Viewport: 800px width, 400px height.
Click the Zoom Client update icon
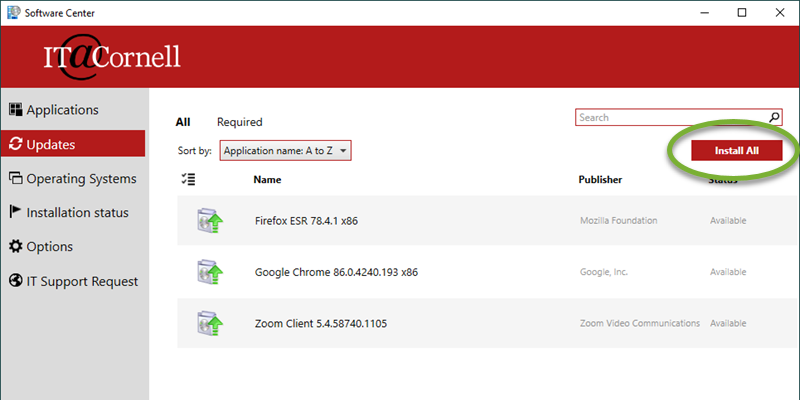209,323
